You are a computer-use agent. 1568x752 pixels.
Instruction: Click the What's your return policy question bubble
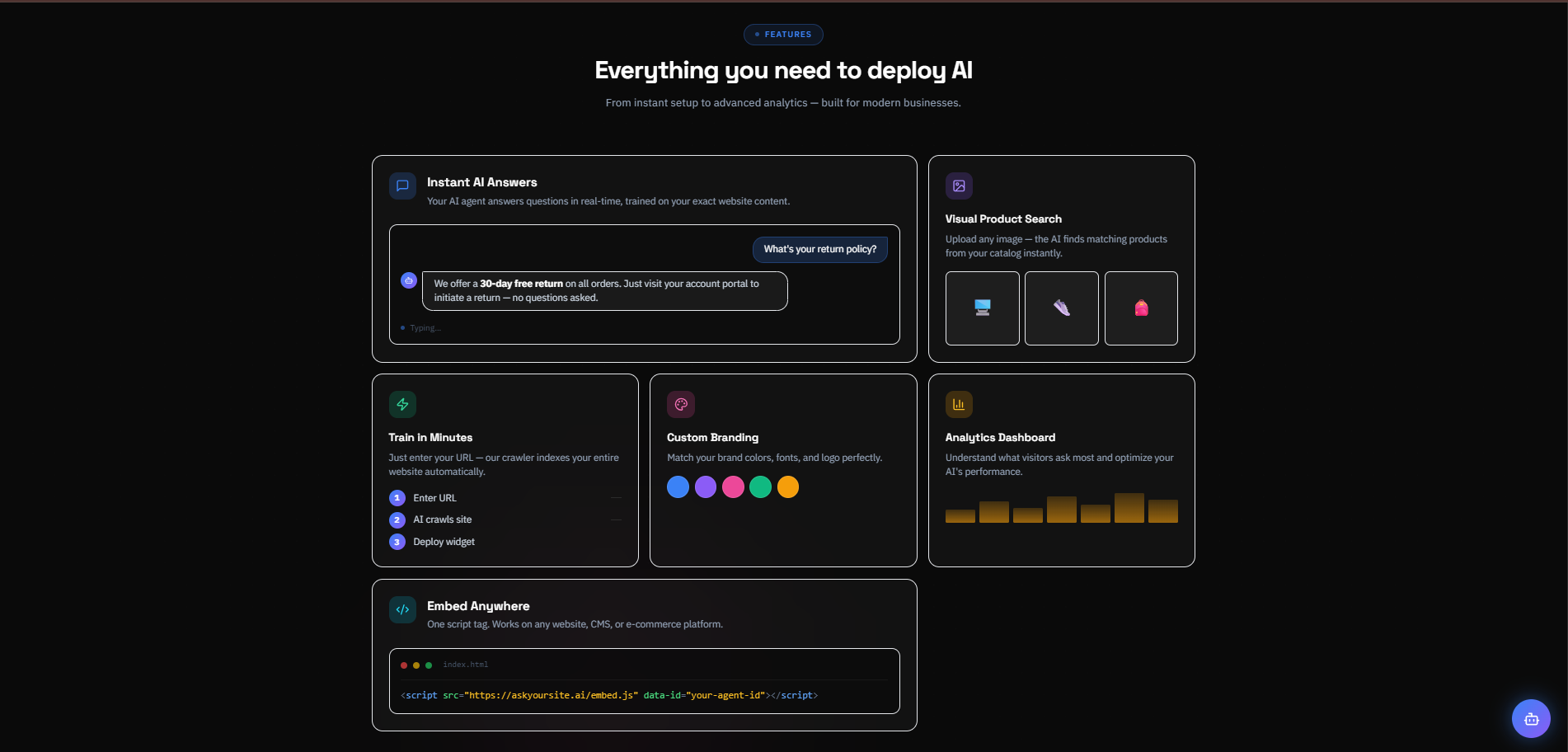pyautogui.click(x=819, y=249)
